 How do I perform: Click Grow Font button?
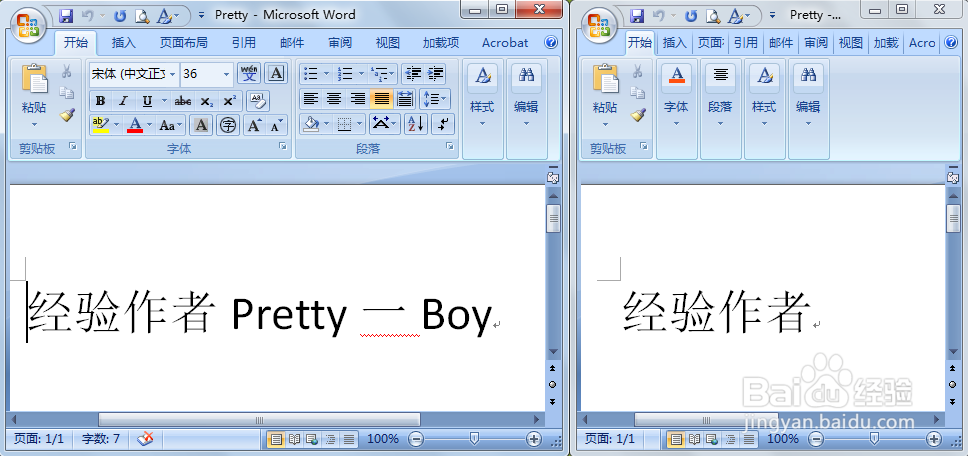255,125
